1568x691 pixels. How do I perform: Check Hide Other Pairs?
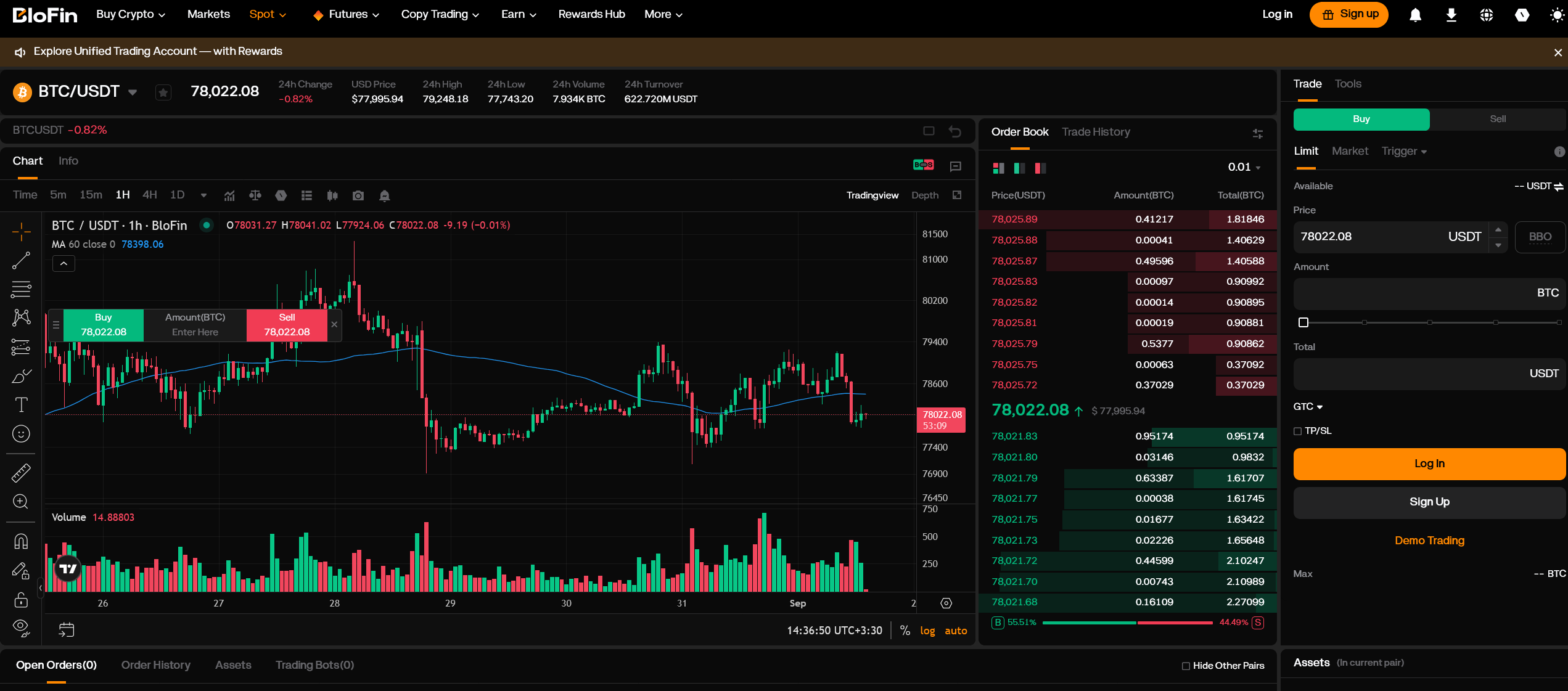tap(1186, 666)
